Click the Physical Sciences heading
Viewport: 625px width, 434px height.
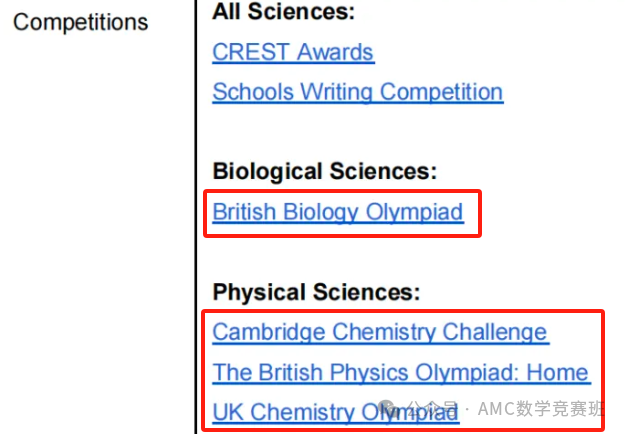coord(316,292)
